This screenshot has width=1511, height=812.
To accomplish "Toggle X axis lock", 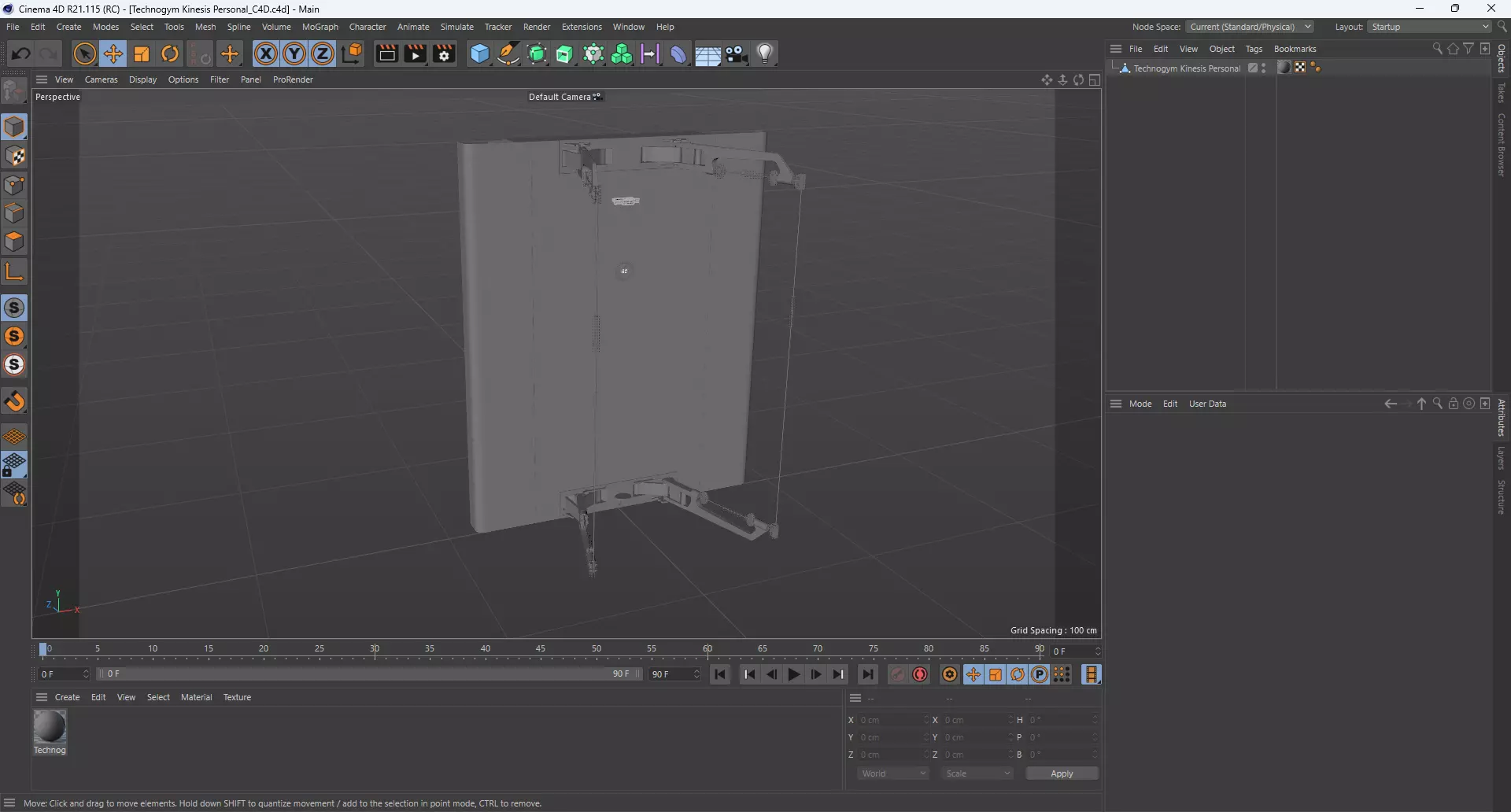I will point(266,54).
